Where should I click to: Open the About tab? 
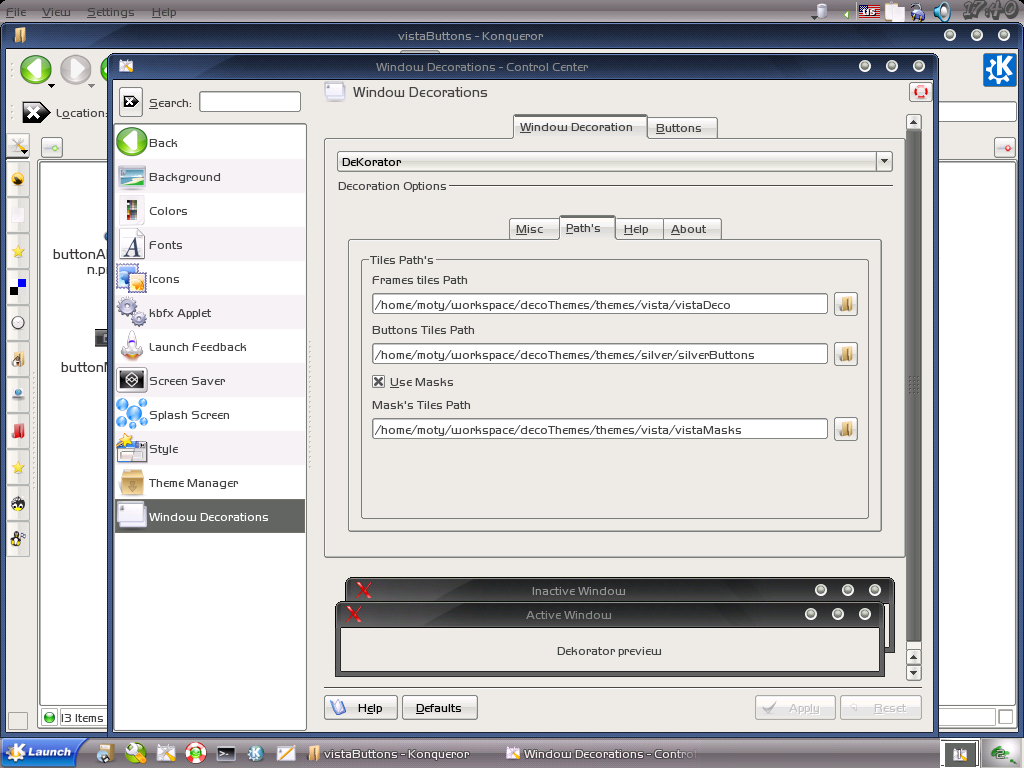pos(692,229)
